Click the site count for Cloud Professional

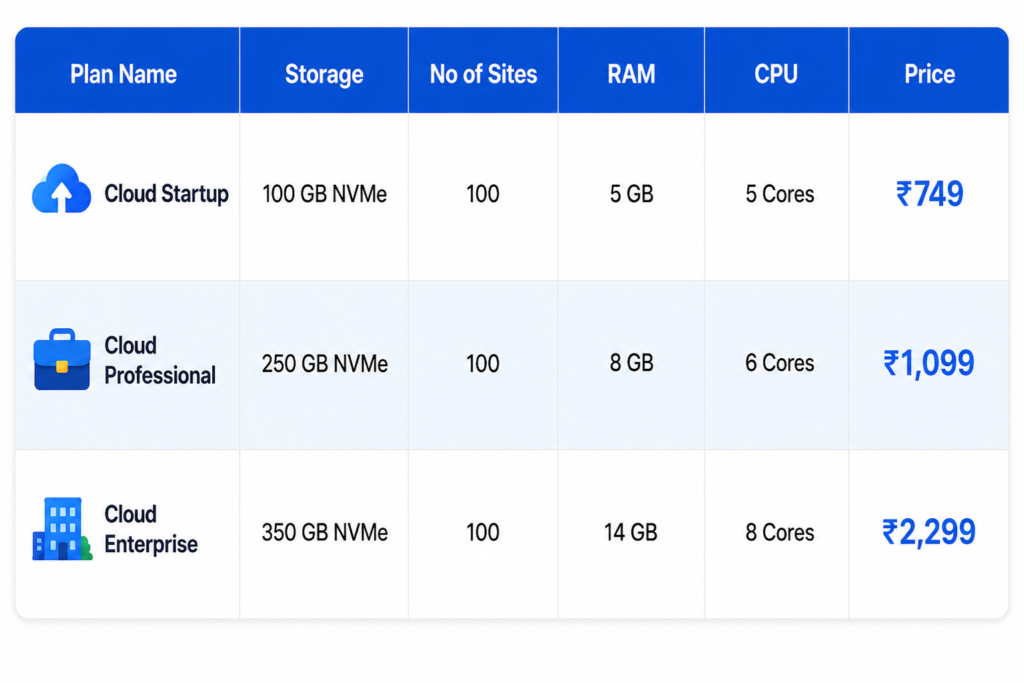pyautogui.click(x=483, y=364)
